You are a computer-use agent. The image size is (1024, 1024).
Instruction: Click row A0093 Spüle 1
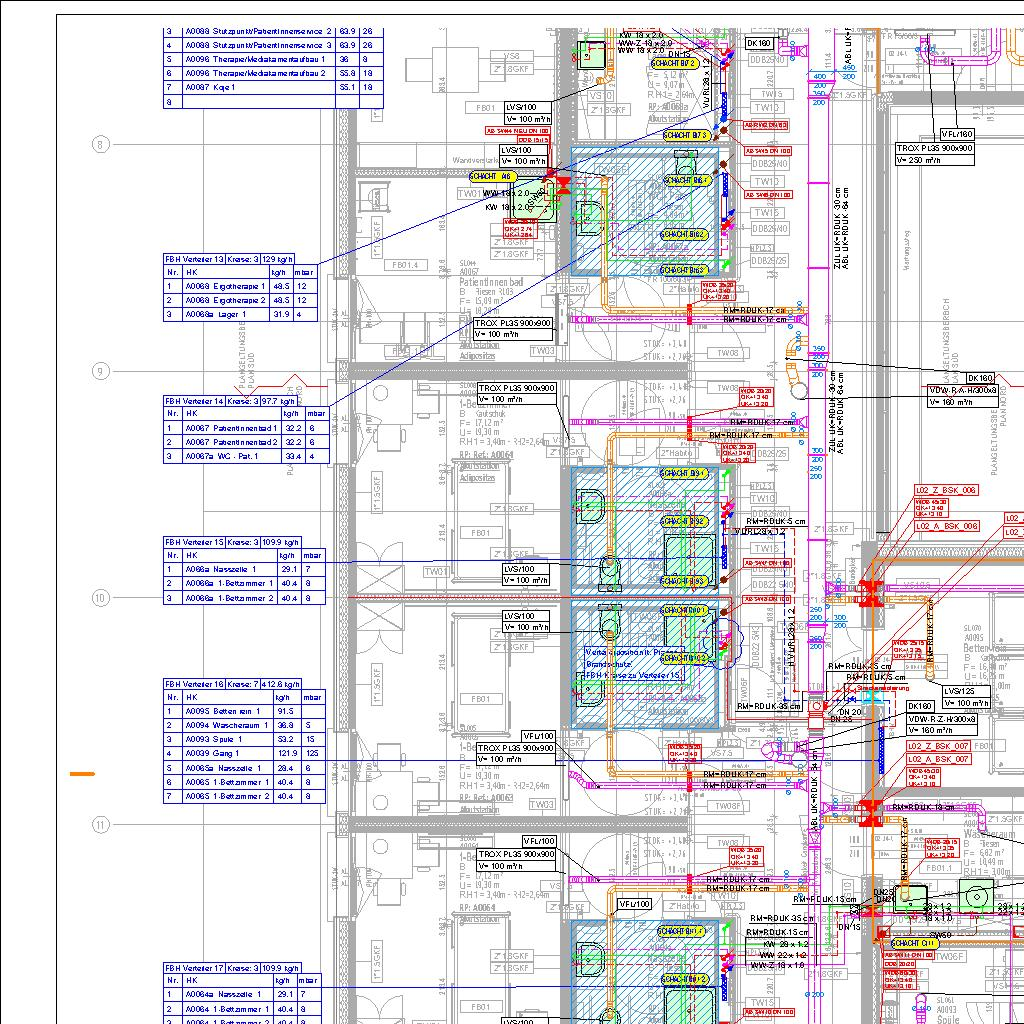(x=244, y=739)
